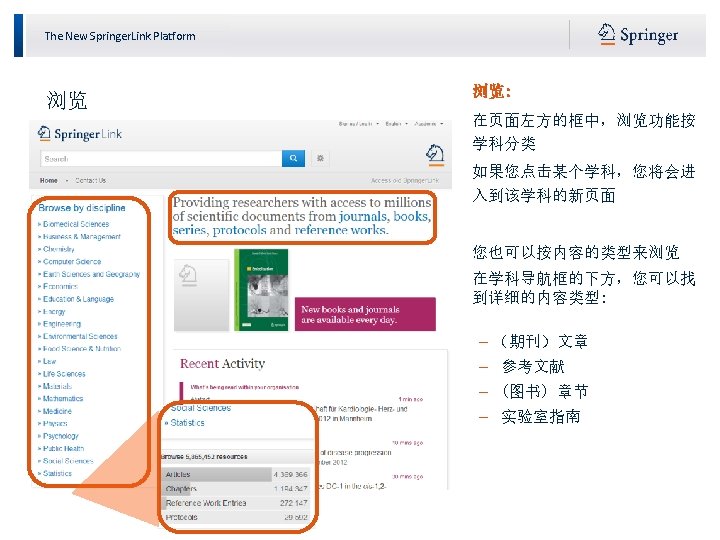Browse the Reference Work Entries row
Screen dimensions: 720x540
tap(236, 503)
